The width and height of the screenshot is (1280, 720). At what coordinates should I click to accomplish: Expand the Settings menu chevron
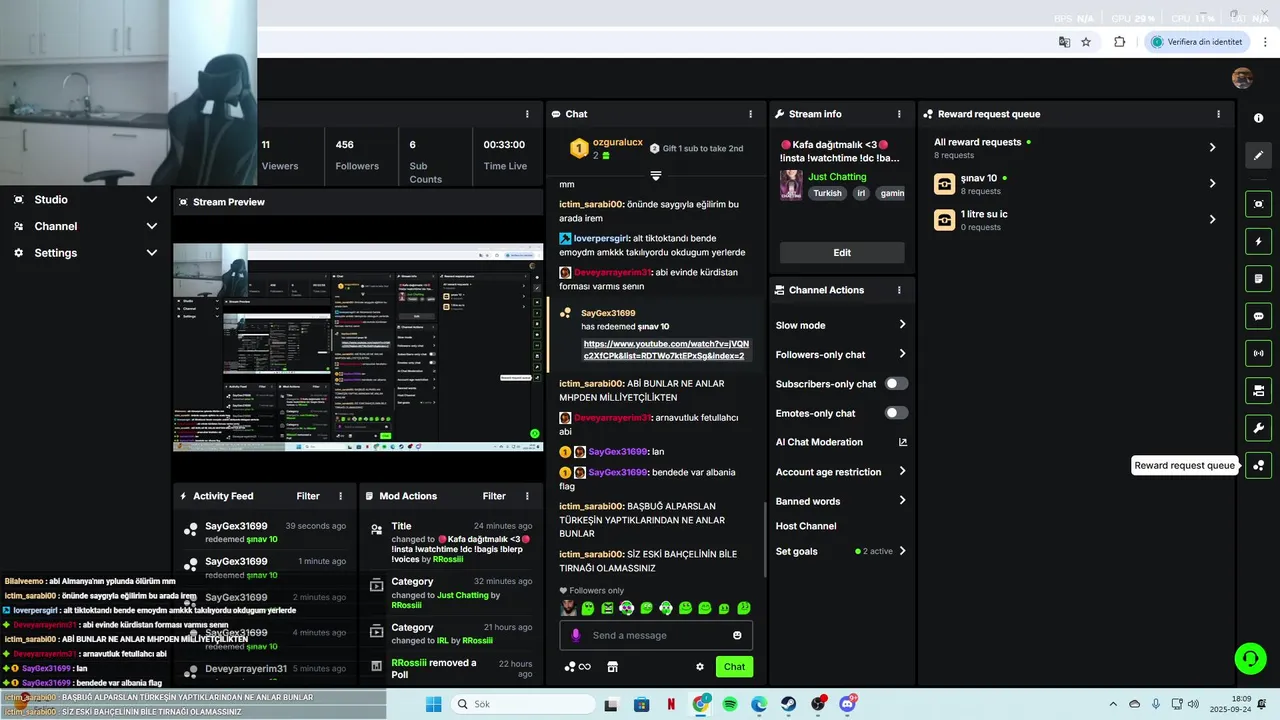pos(152,253)
